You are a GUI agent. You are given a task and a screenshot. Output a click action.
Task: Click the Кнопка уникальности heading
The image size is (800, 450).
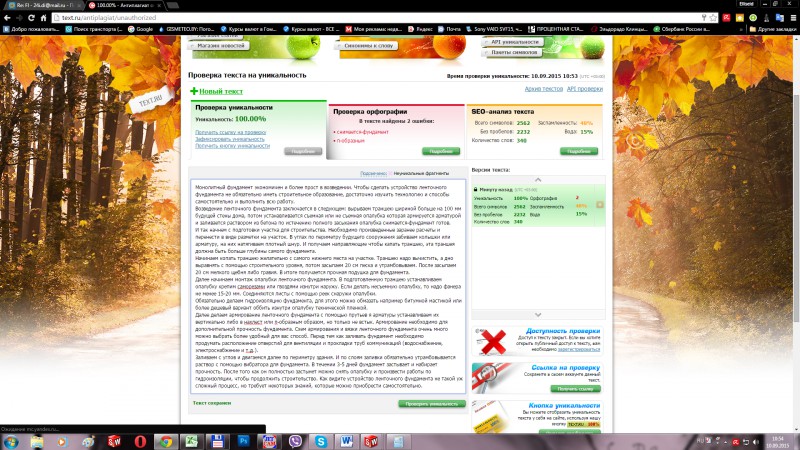click(564, 405)
